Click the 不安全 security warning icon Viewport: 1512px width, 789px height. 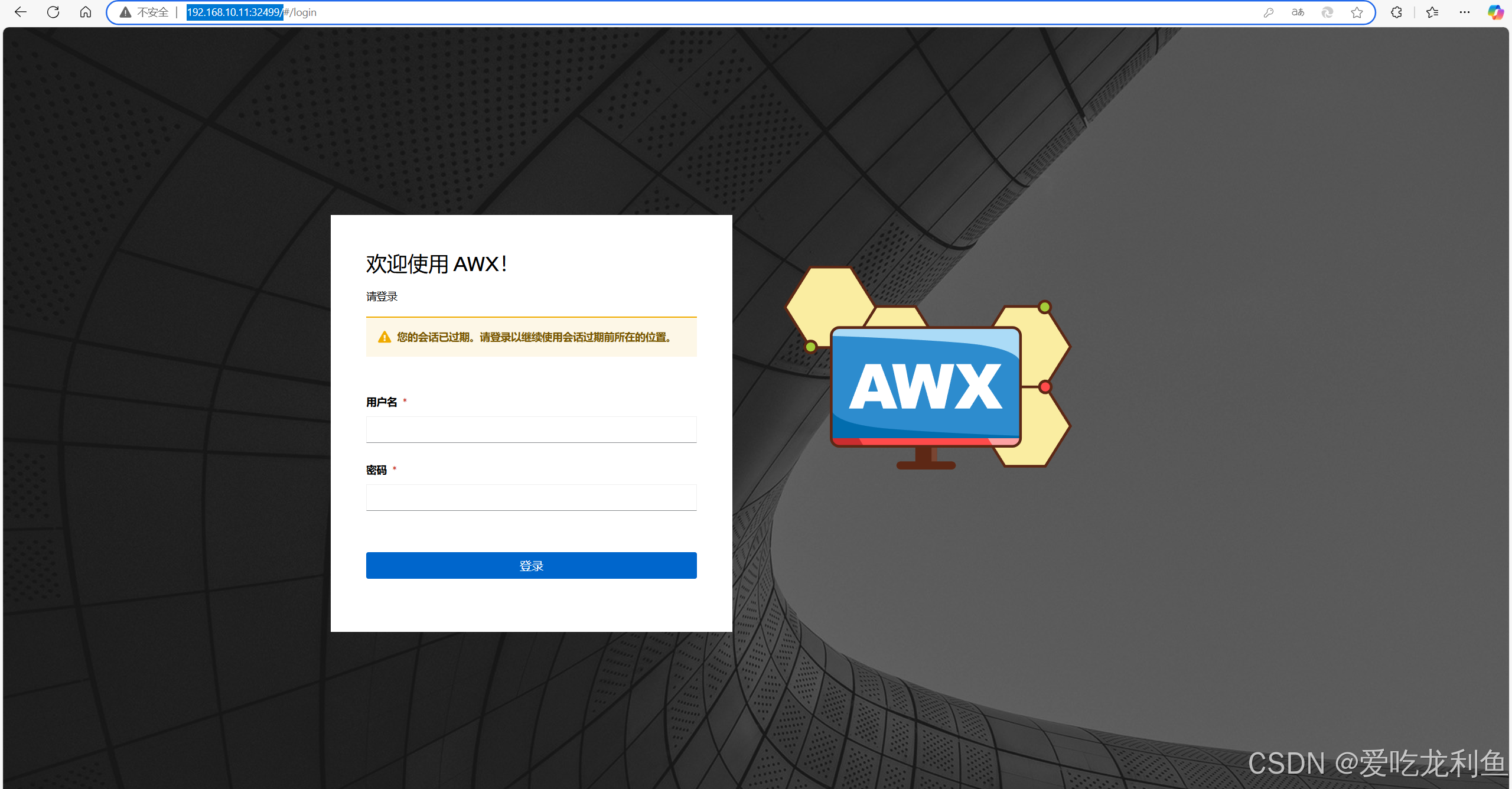(125, 12)
